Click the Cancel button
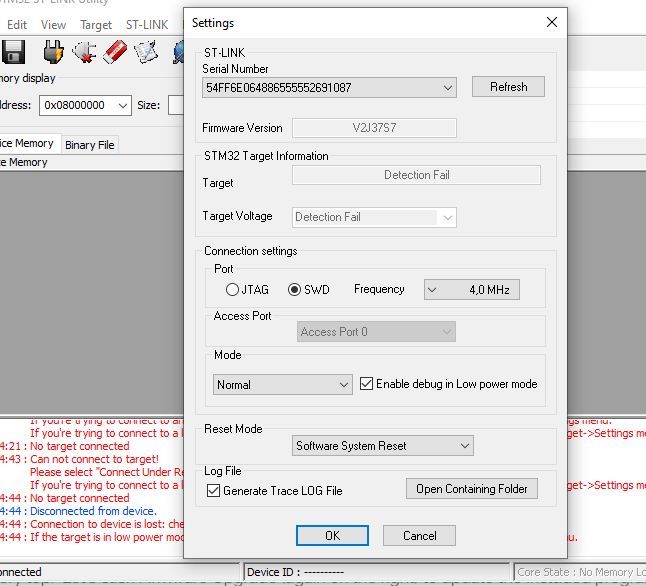The width and height of the screenshot is (646, 586). [x=419, y=535]
